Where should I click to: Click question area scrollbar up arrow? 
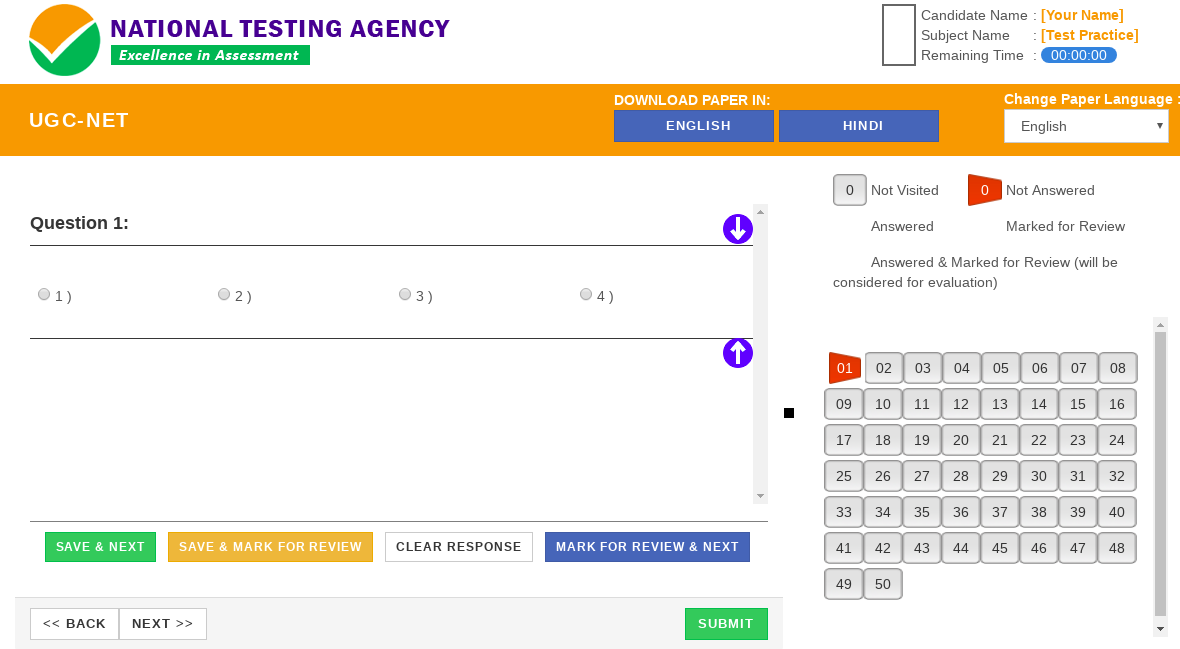pyautogui.click(x=760, y=212)
